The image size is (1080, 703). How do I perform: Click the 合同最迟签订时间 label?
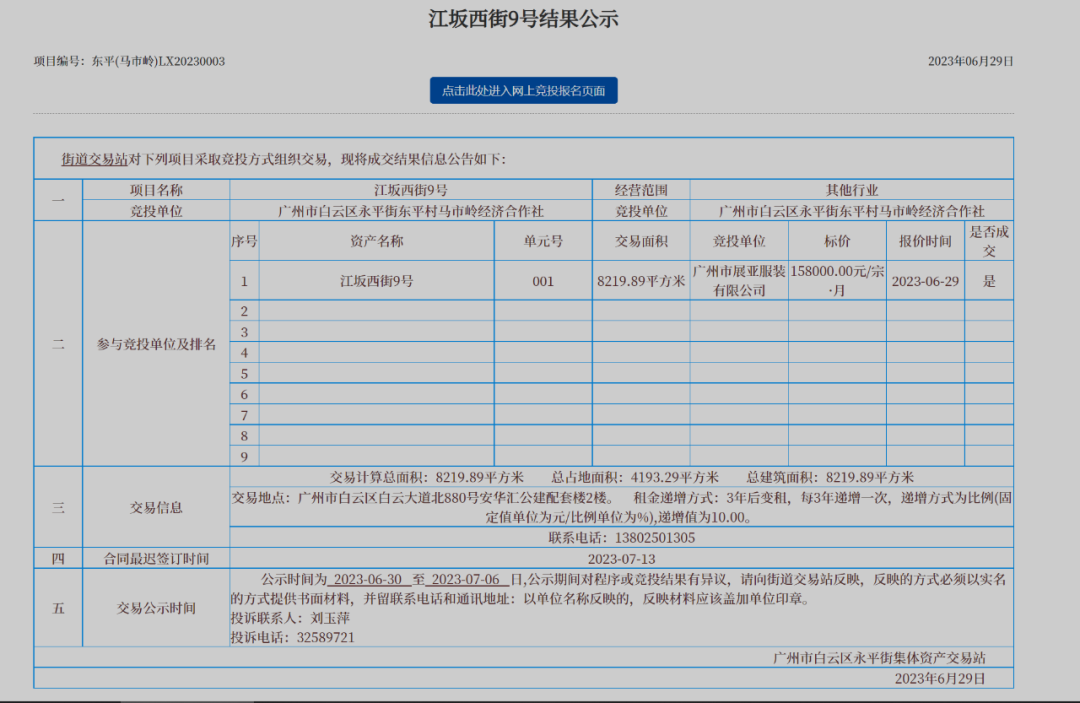pyautogui.click(x=156, y=558)
